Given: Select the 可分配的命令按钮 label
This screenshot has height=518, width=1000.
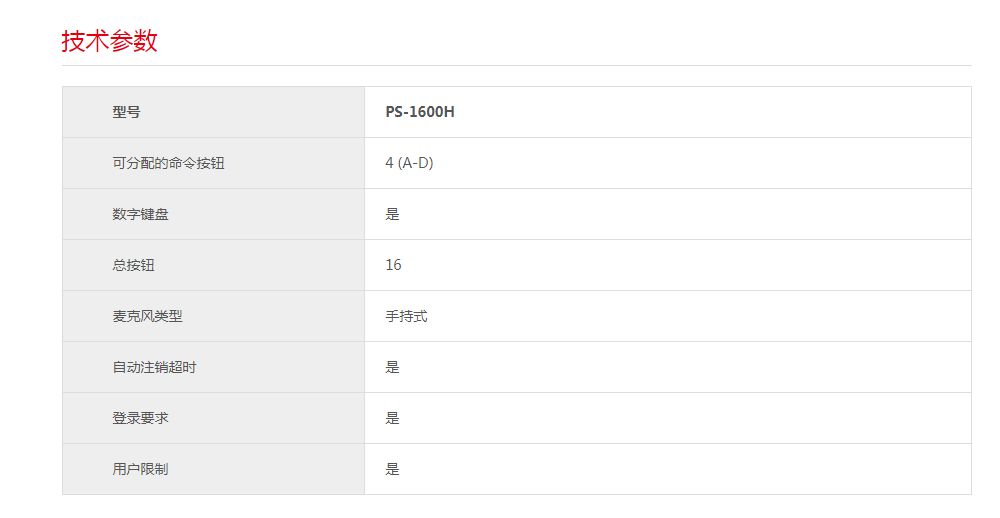Looking at the screenshot, I should (168, 163).
